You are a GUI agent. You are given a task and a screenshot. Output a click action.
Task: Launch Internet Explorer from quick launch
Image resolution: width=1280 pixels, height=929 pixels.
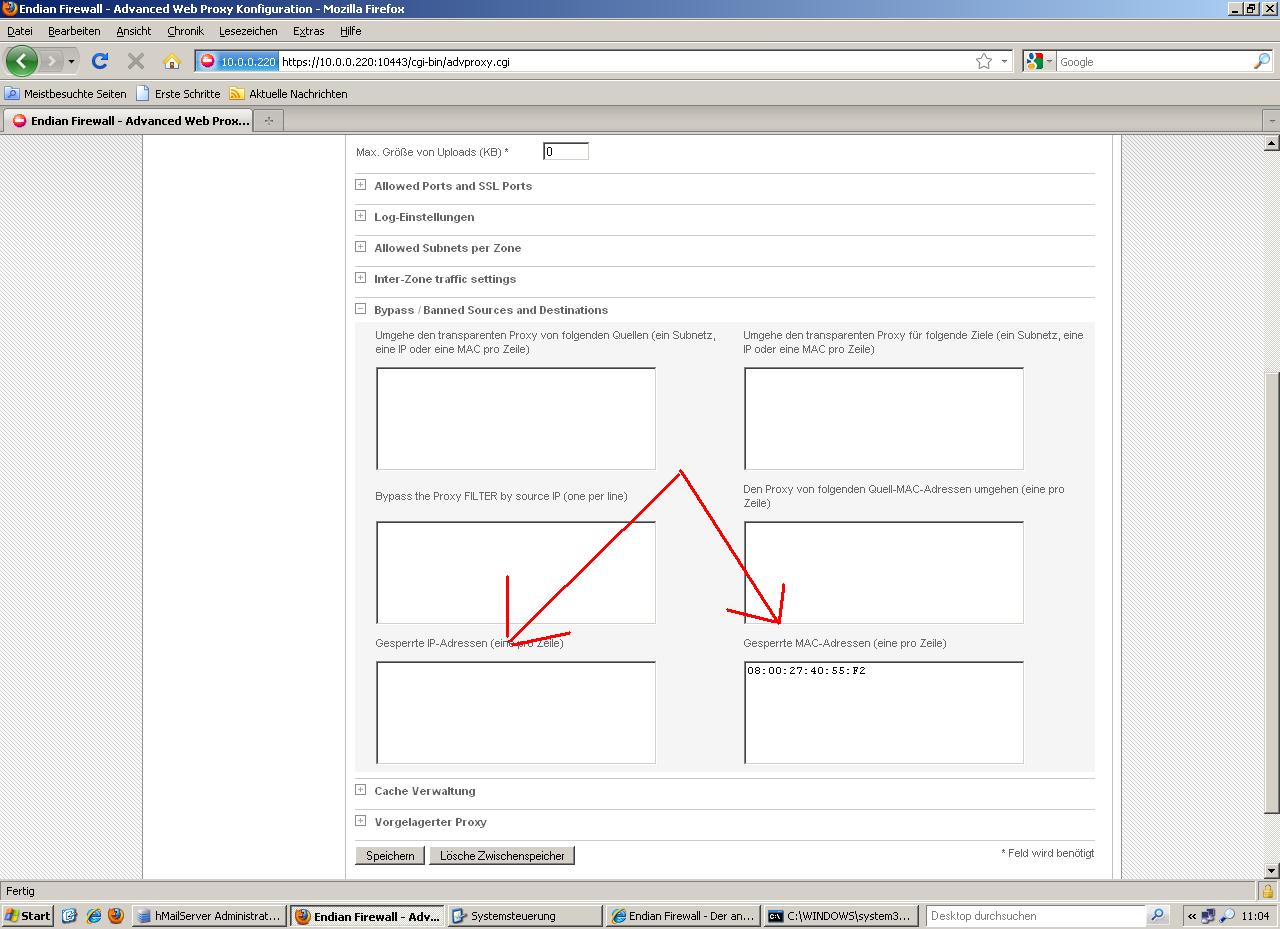[x=93, y=915]
